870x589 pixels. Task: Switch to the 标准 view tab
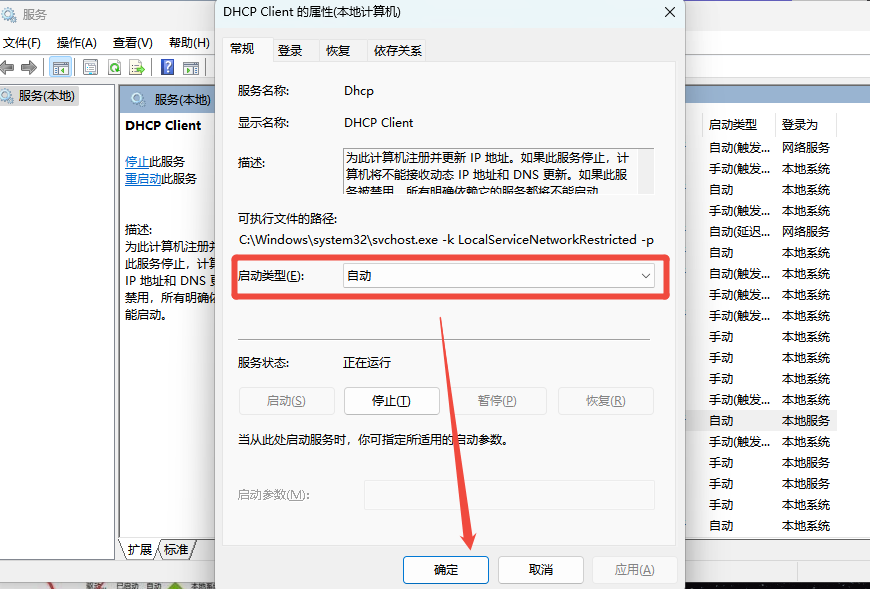pos(176,549)
